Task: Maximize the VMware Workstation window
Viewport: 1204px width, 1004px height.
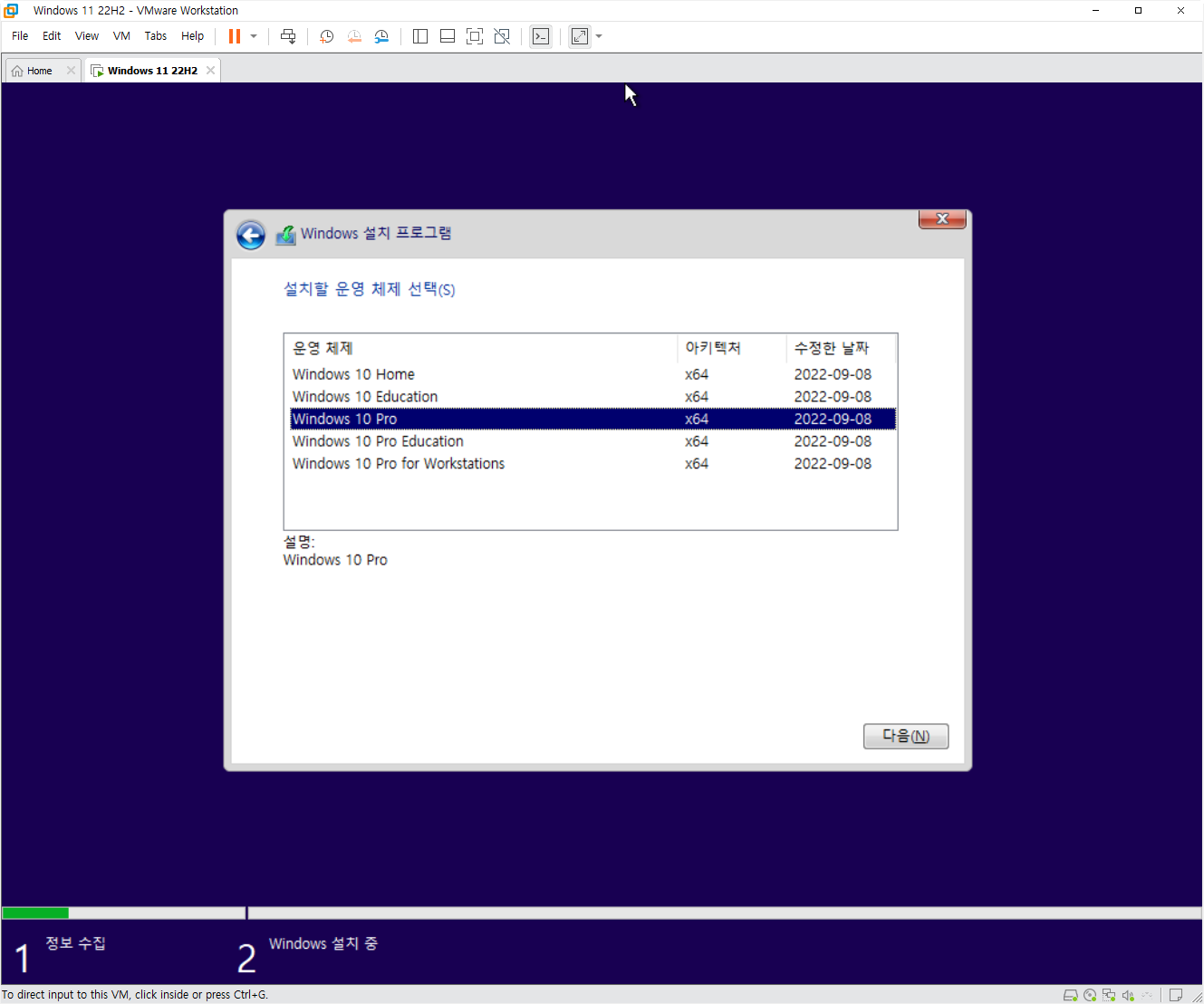Action: click(x=1138, y=11)
